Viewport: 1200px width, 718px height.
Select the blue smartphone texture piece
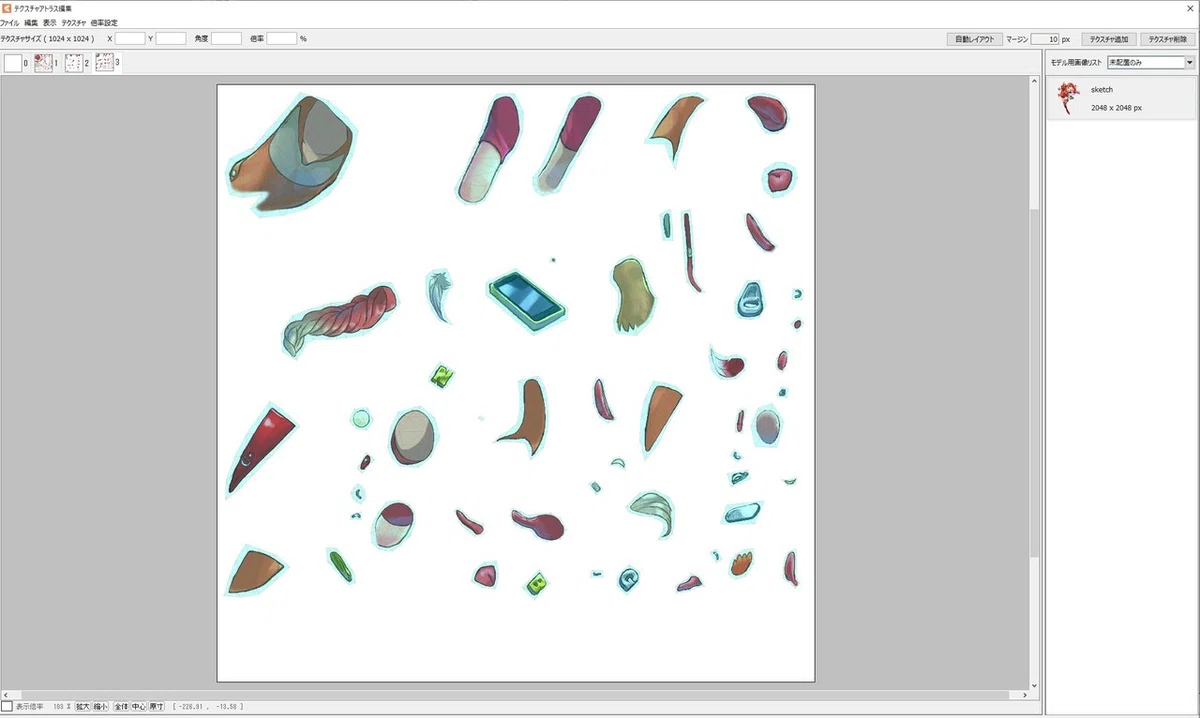click(x=528, y=299)
